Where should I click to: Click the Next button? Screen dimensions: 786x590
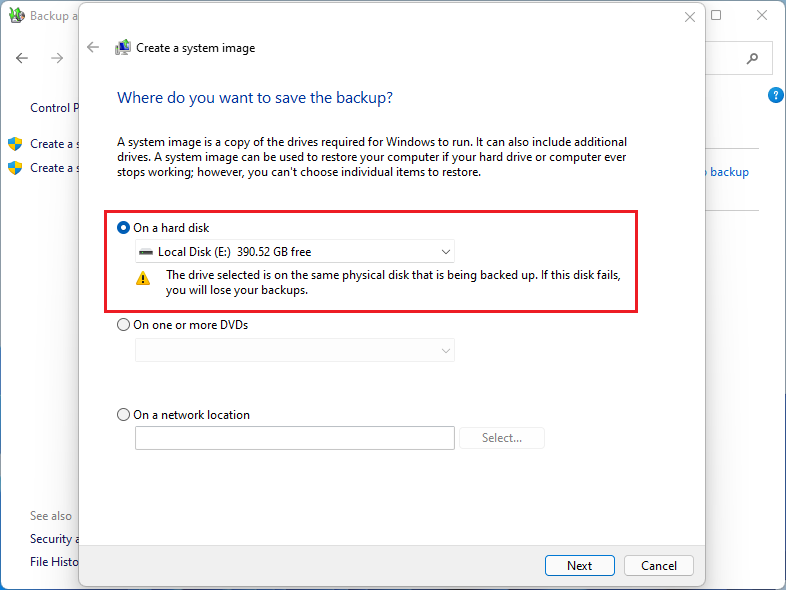580,565
